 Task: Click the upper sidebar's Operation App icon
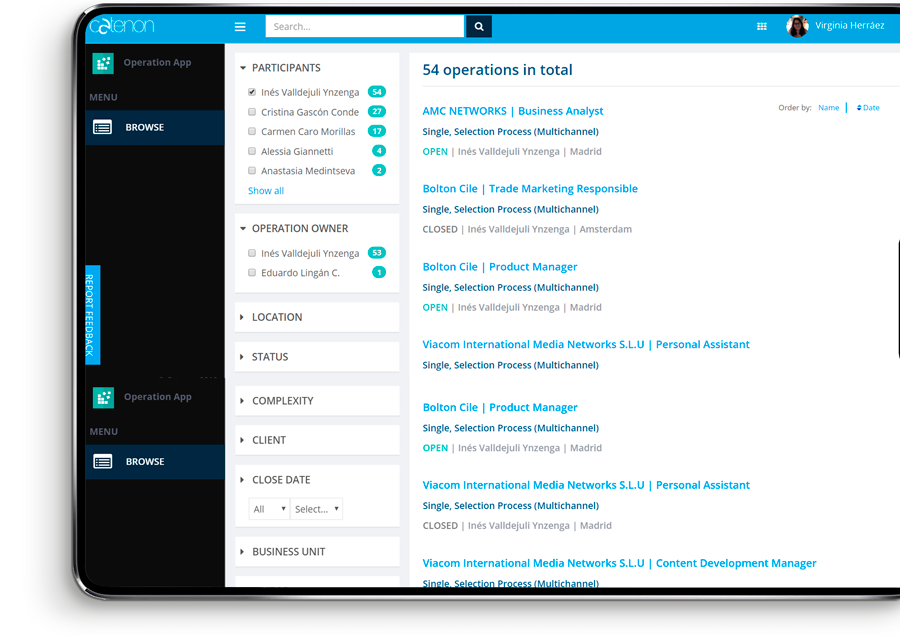tap(103, 63)
